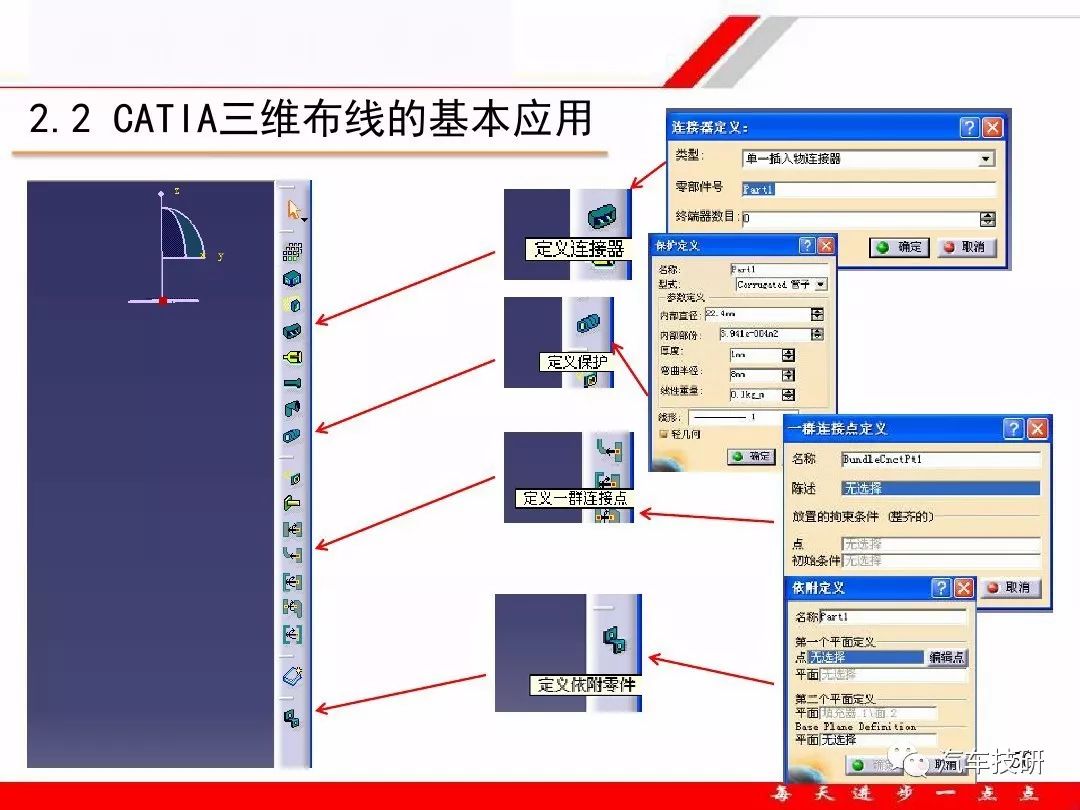Click the bent elbow tube icon in toolbar
The height and width of the screenshot is (810, 1080).
[x=292, y=409]
